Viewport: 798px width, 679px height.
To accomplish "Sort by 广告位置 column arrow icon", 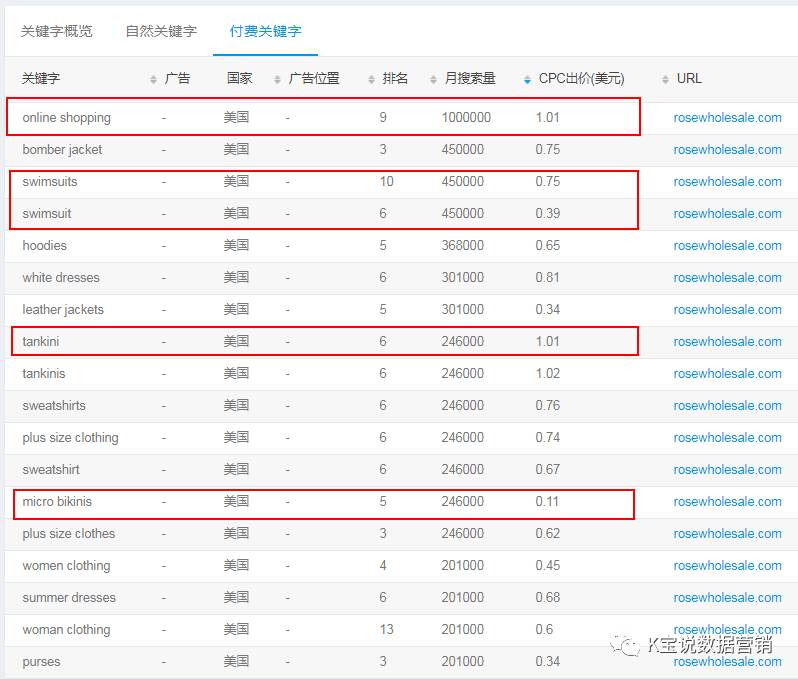I will point(371,79).
